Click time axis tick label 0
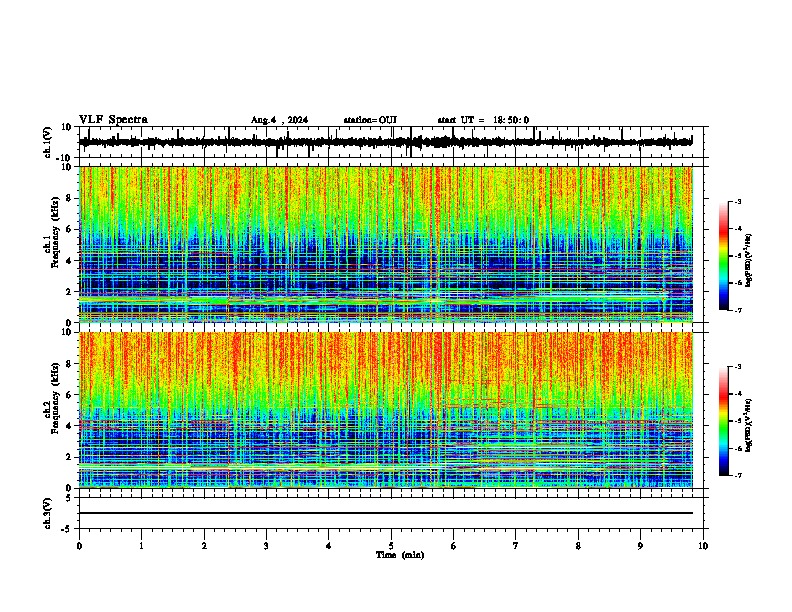Viewport: 792px width, 612px height. [x=79, y=546]
